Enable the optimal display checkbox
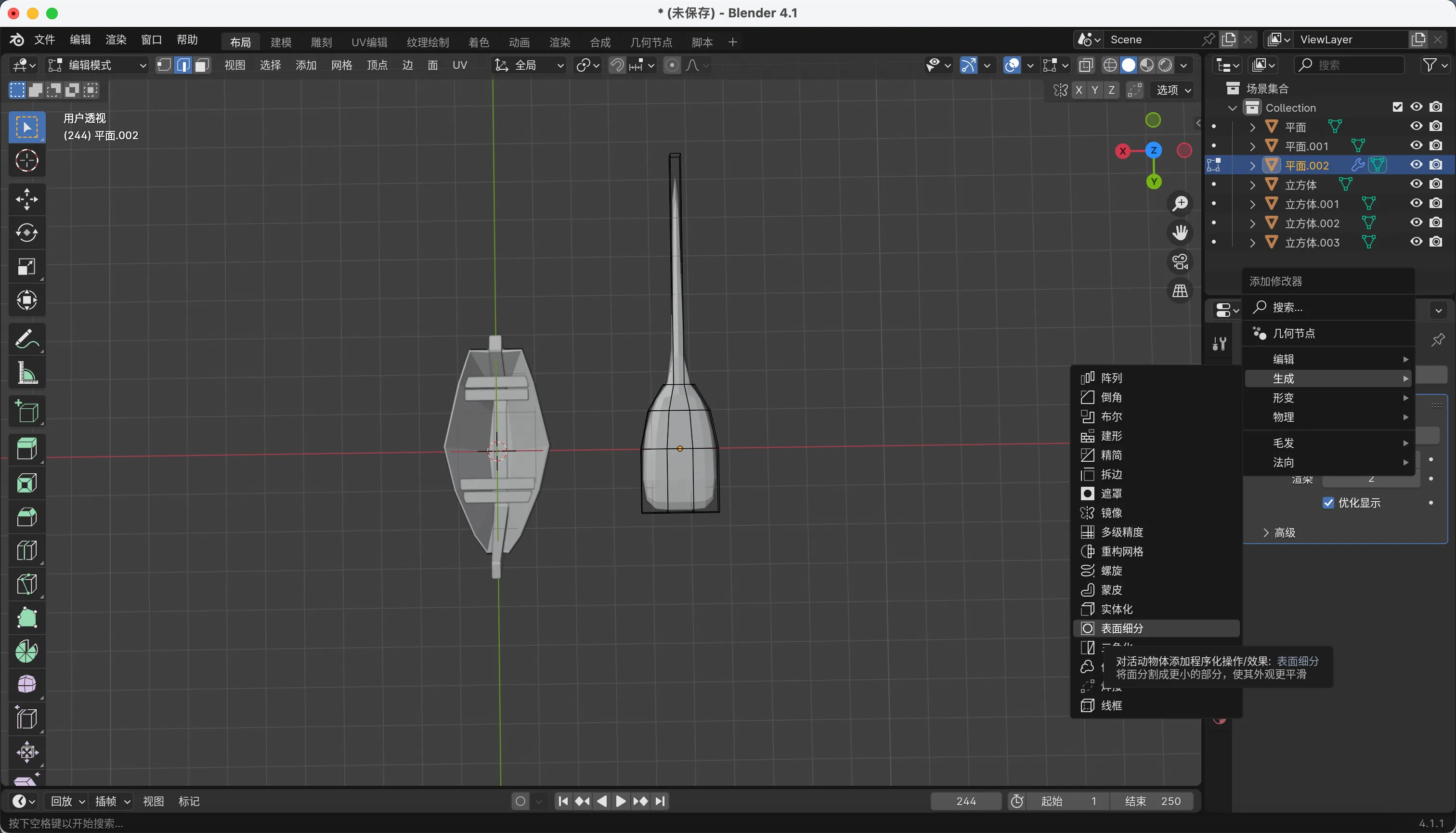This screenshot has width=1456, height=833. click(1328, 503)
